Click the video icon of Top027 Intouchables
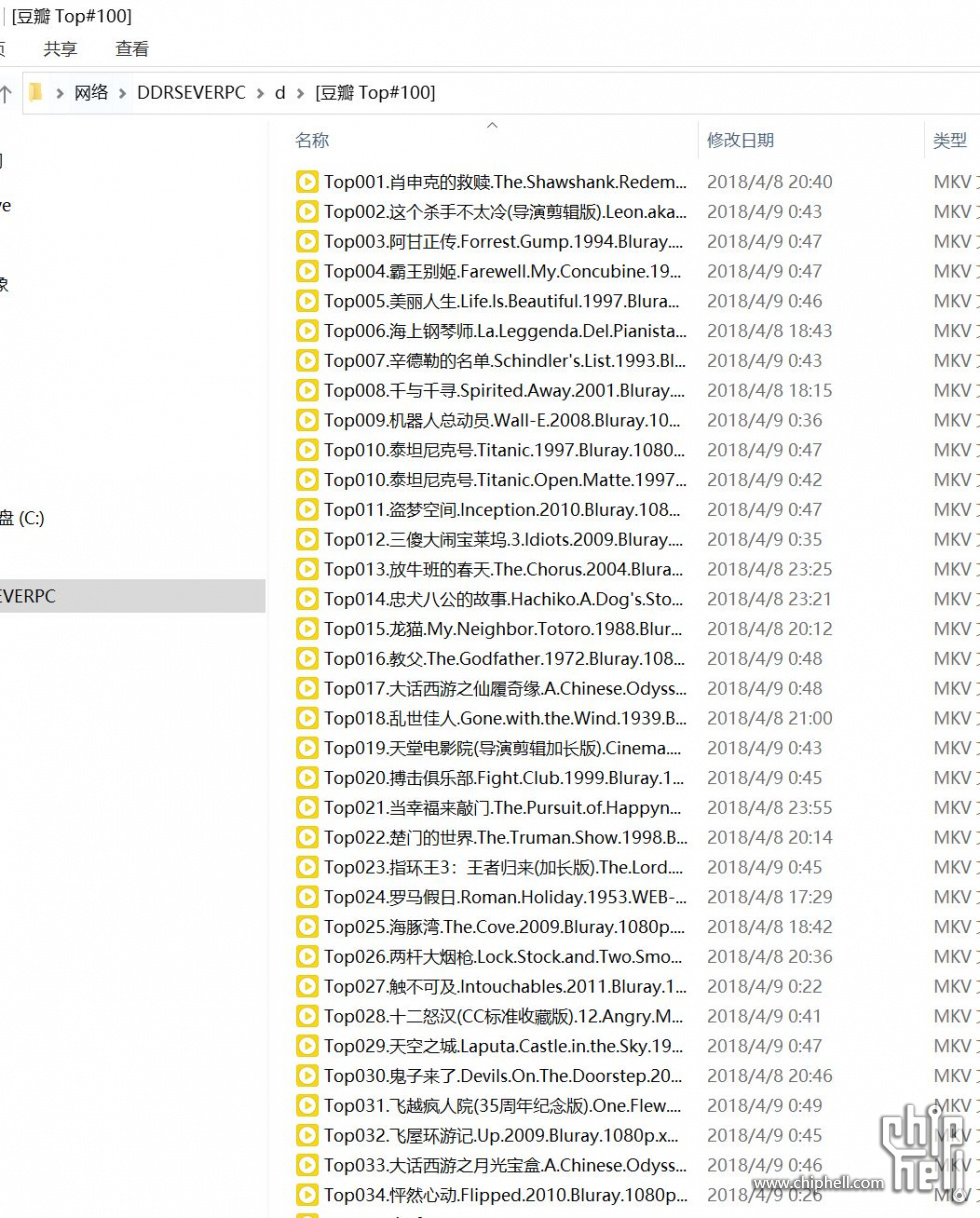The width and height of the screenshot is (980, 1218). pyautogui.click(x=306, y=986)
